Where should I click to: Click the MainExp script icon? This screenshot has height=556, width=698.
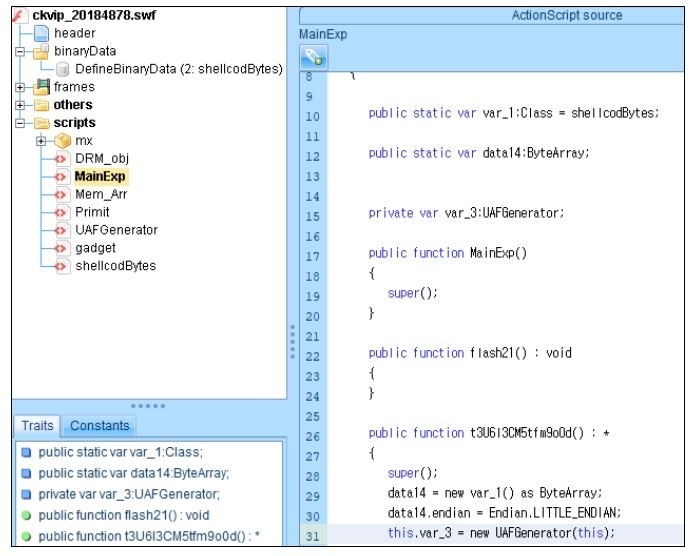pos(61,177)
